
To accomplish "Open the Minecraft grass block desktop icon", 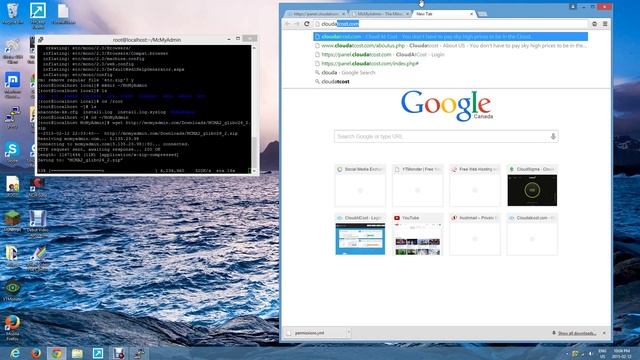I will click(x=12, y=222).
